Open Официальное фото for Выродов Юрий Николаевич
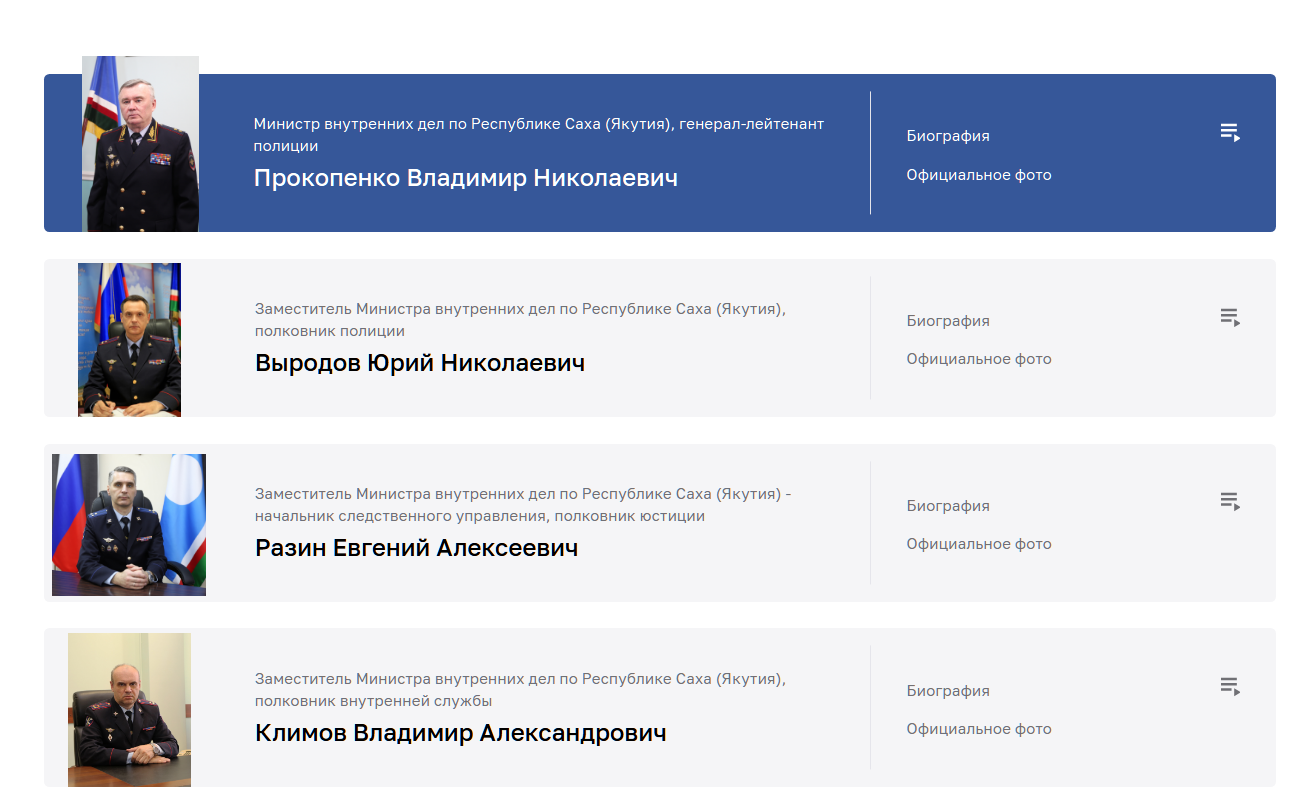Image resolution: width=1300 pixels, height=804 pixels. click(979, 359)
